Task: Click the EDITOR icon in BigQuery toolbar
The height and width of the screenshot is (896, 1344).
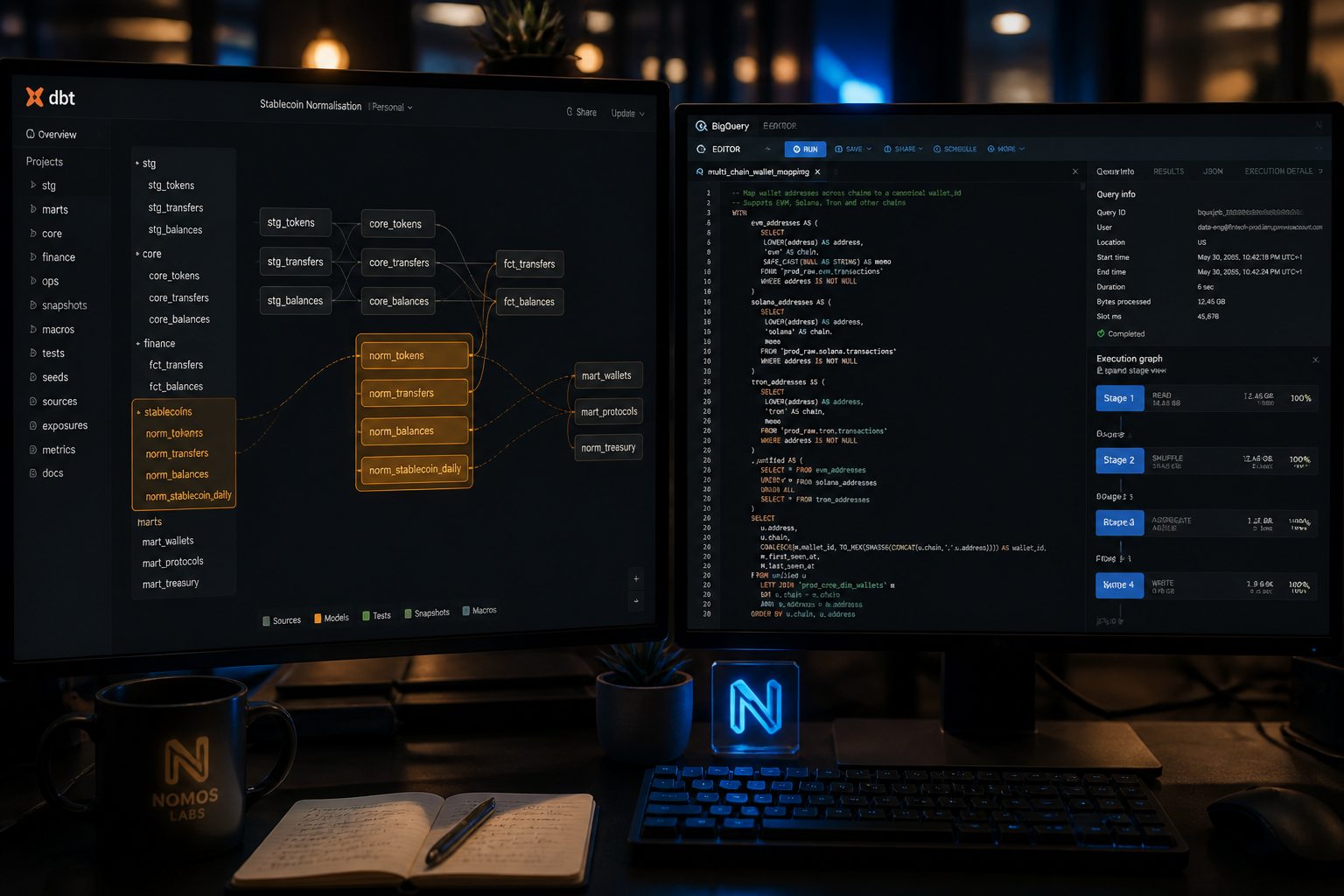Action: (x=701, y=149)
